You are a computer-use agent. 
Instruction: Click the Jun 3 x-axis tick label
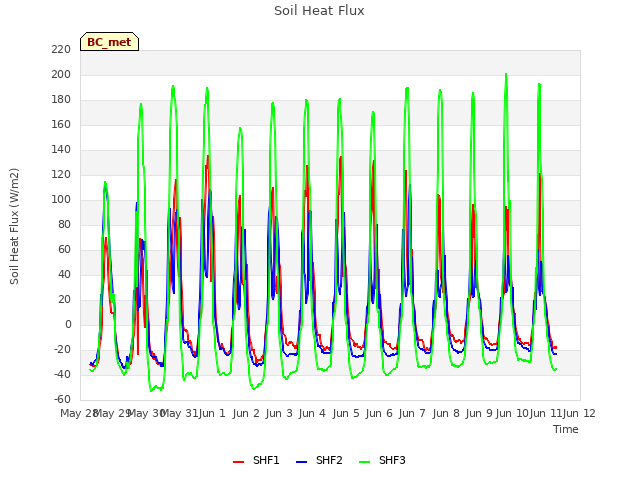(x=279, y=413)
